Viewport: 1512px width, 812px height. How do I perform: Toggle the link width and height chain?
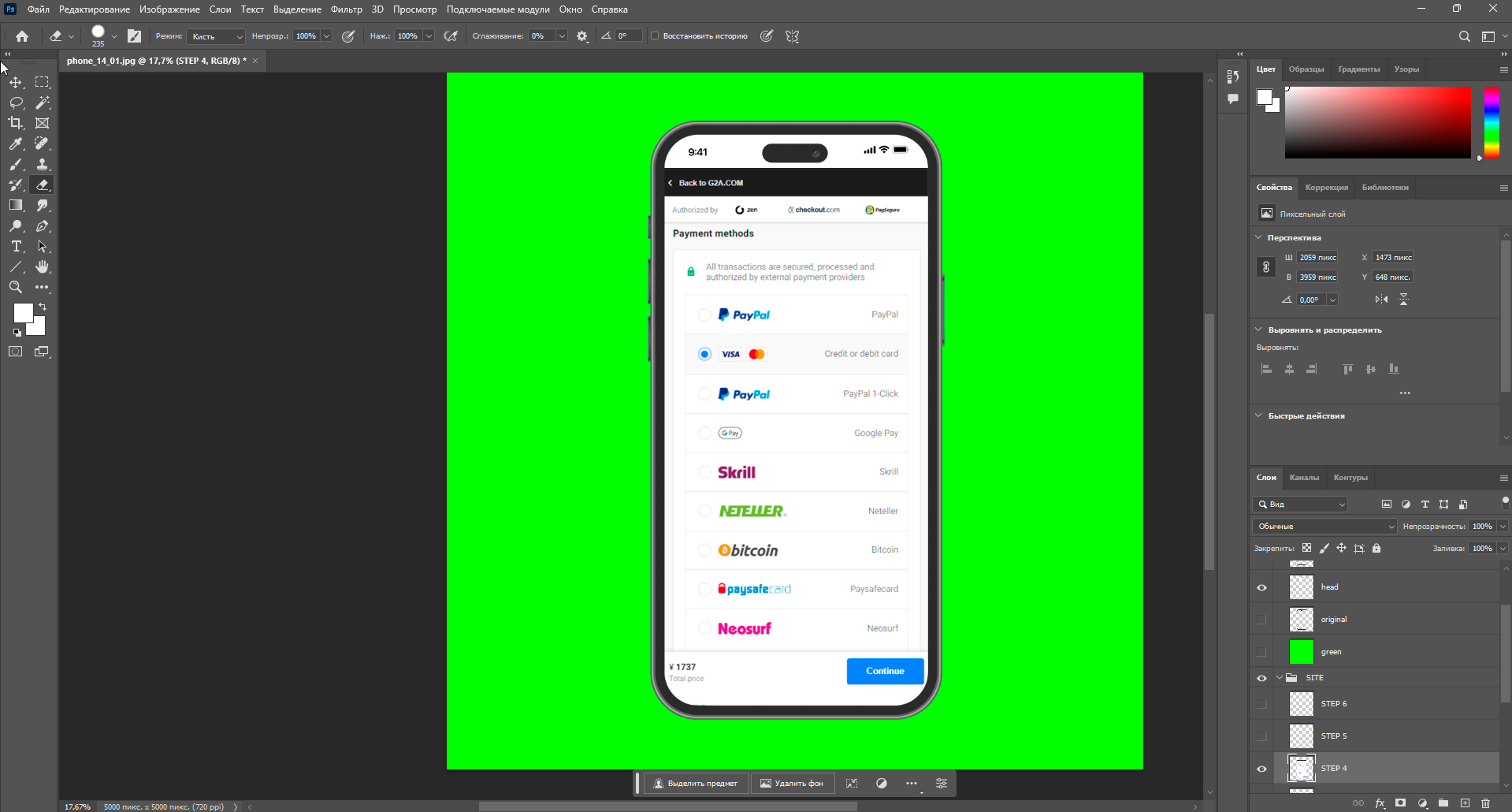pos(1266,267)
